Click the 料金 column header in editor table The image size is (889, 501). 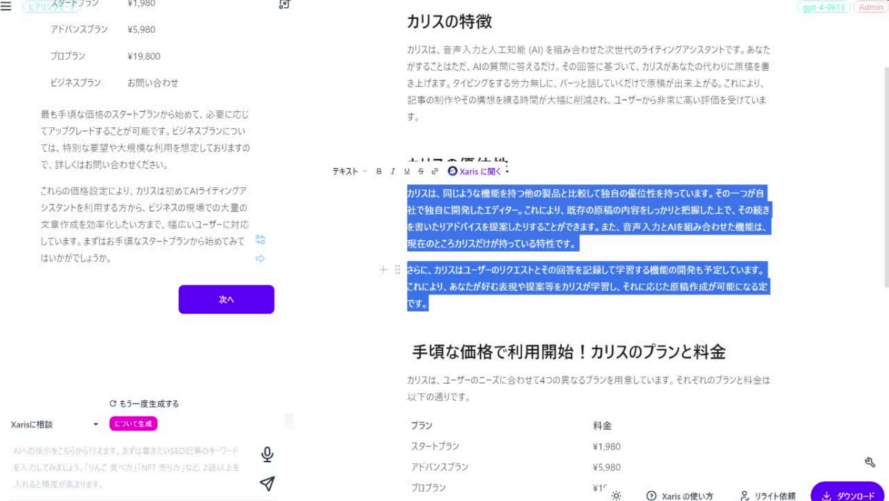602,426
